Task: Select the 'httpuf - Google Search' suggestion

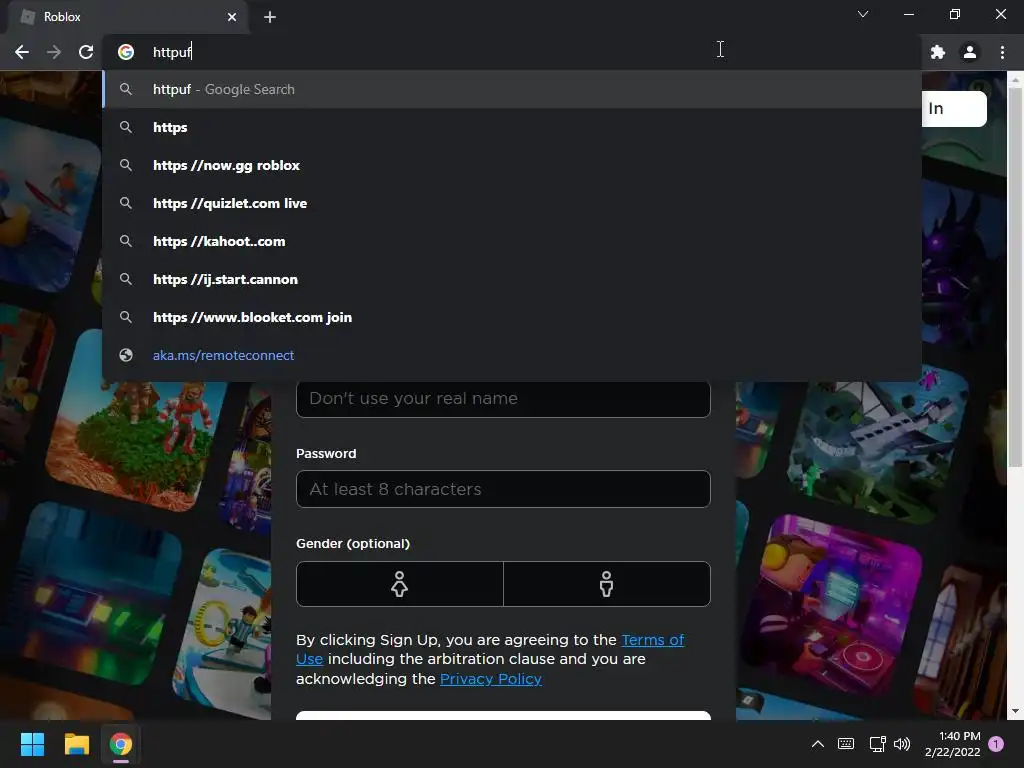Action: (512, 89)
